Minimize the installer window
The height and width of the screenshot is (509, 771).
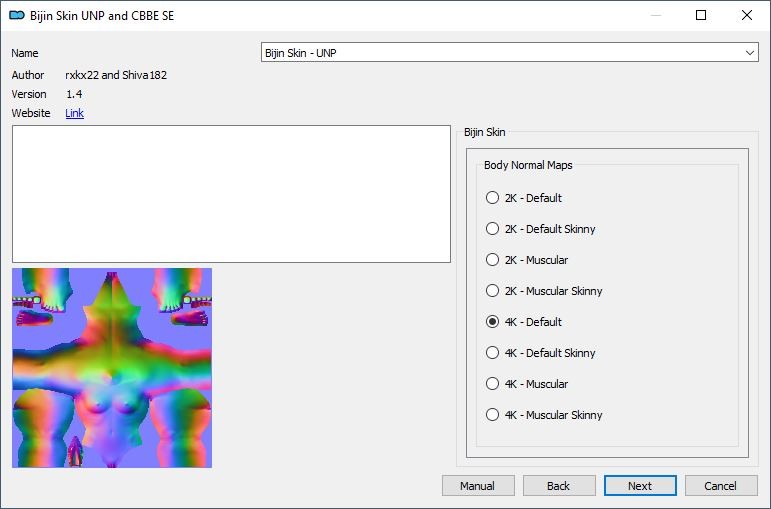click(x=656, y=15)
